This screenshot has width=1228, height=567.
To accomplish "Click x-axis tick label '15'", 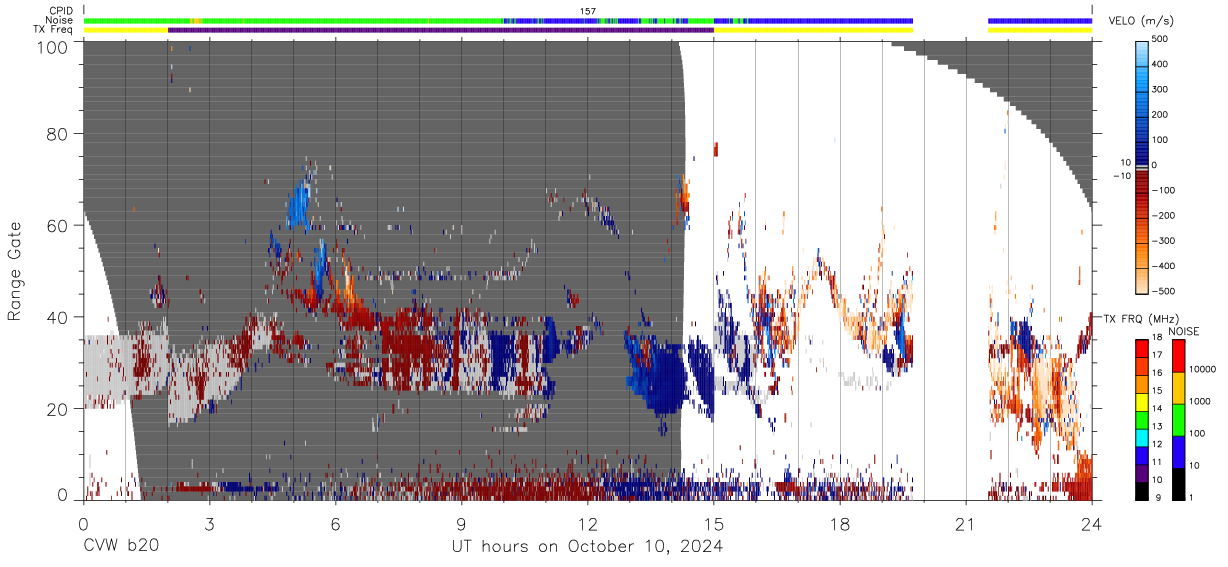I will [x=714, y=523].
